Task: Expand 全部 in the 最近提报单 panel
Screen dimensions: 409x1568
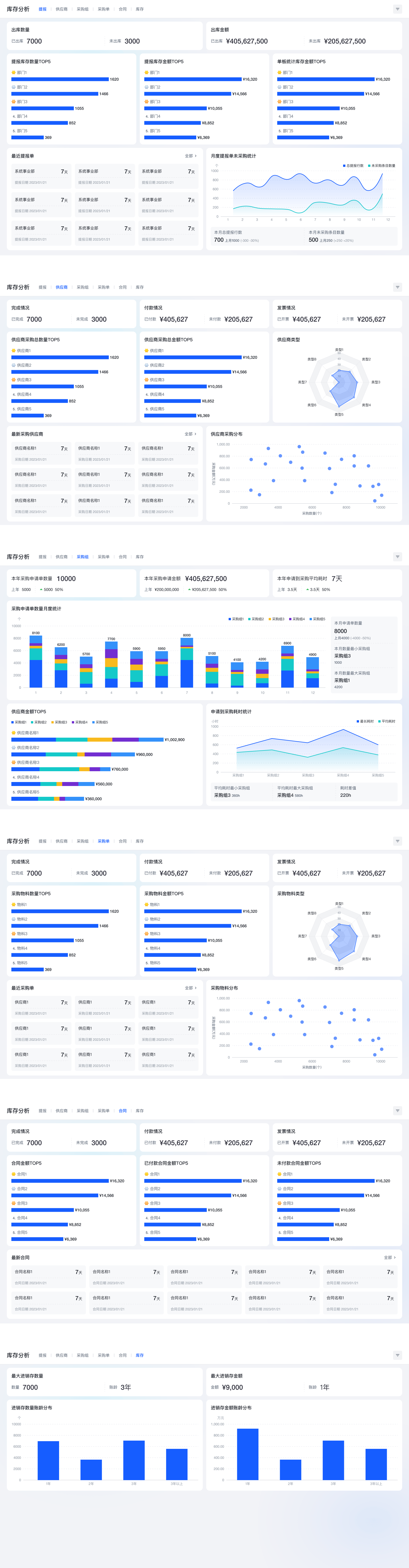Action: pyautogui.click(x=191, y=156)
